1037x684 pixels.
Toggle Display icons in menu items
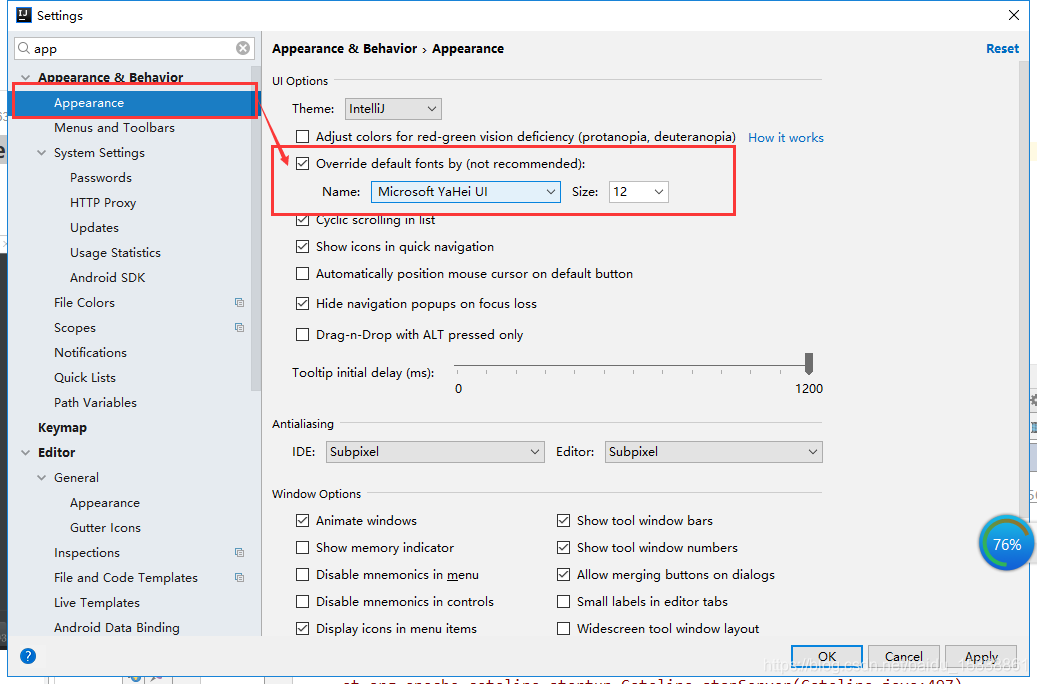click(x=302, y=628)
